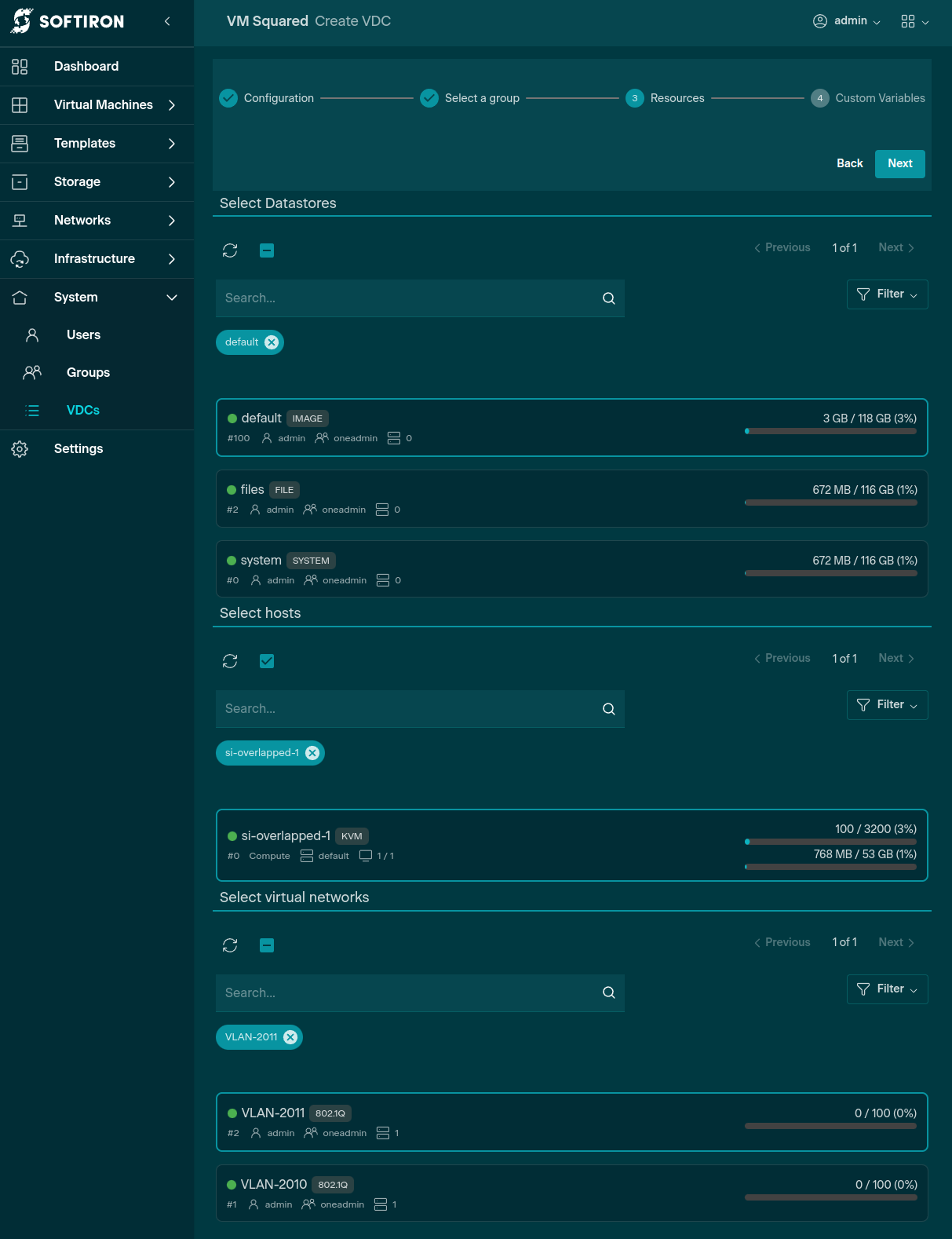Click the refresh icon in Select hosts
Image resolution: width=952 pixels, height=1239 pixels.
click(x=230, y=661)
